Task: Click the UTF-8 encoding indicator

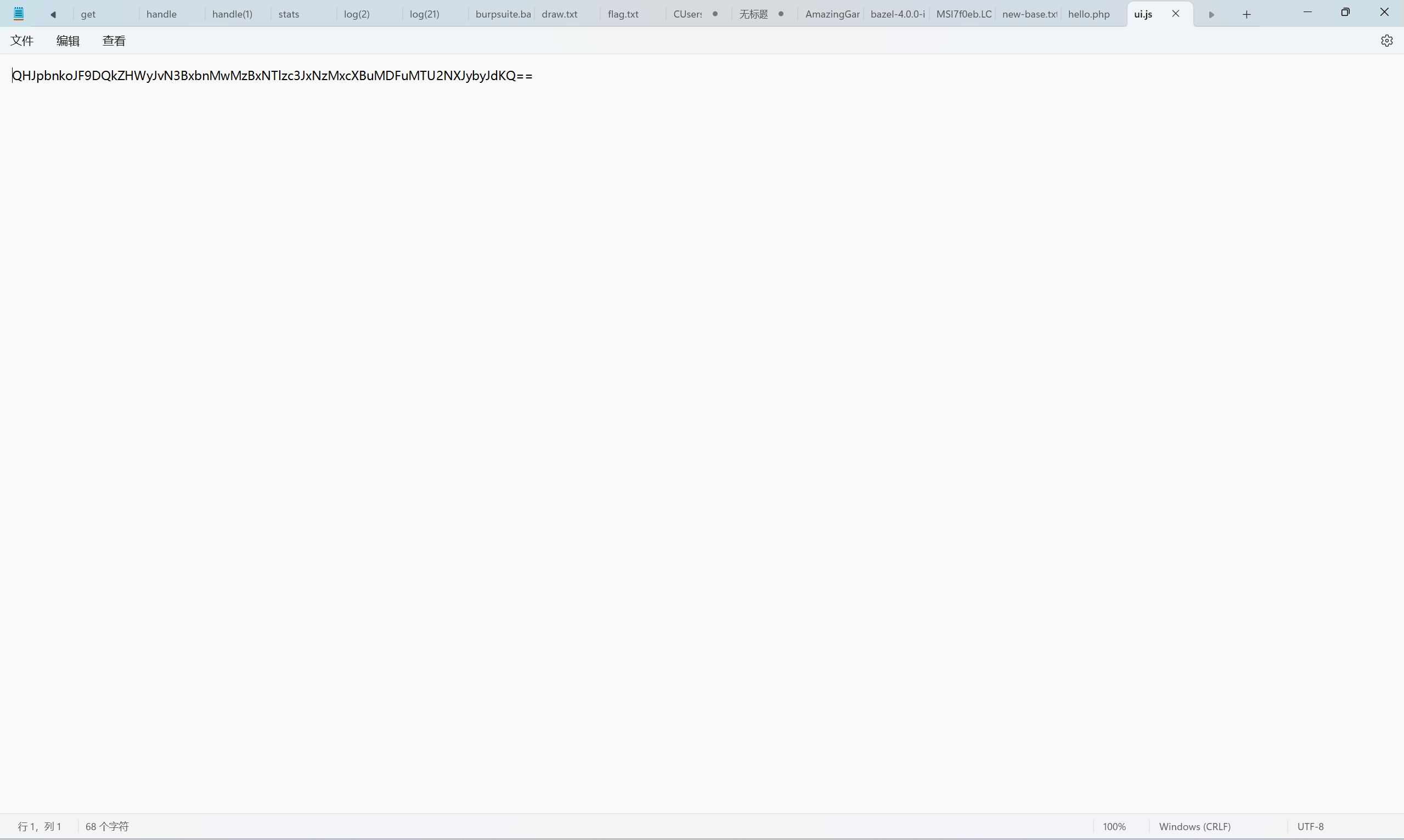Action: pos(1310,826)
